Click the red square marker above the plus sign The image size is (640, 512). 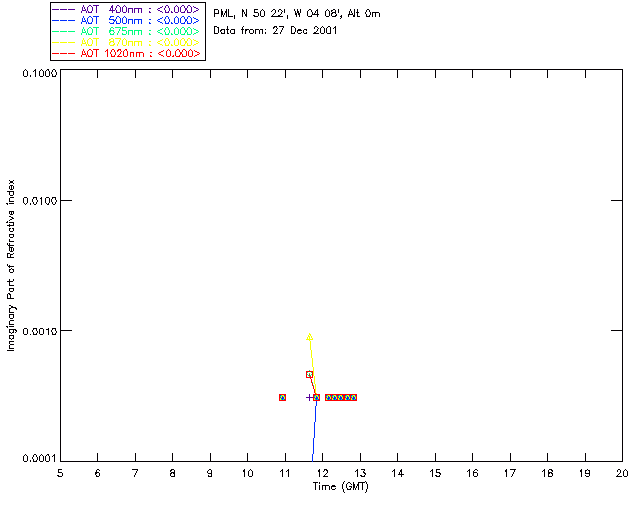point(309,374)
